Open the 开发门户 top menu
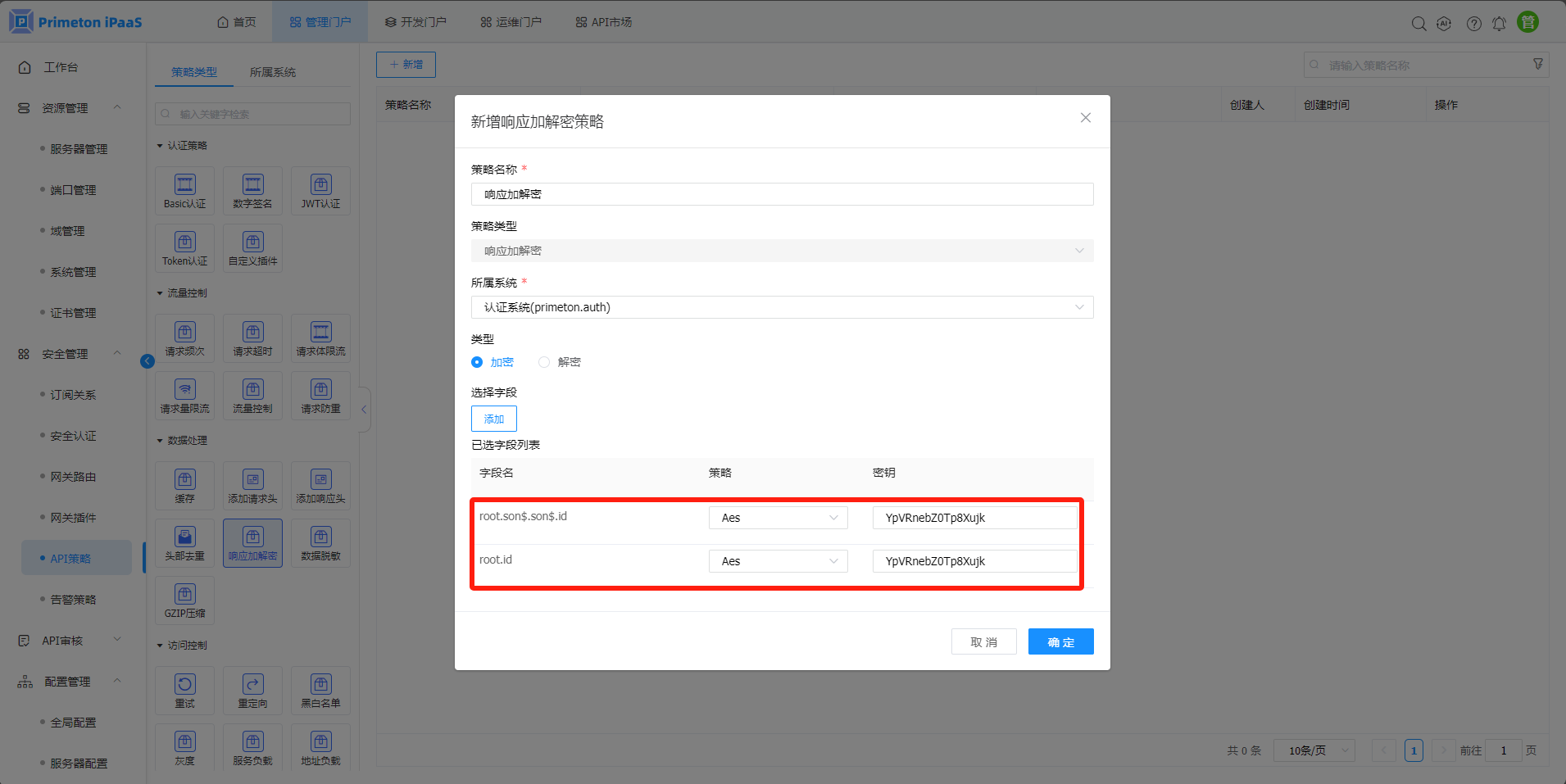Screen dimensions: 1566x784 415,22
